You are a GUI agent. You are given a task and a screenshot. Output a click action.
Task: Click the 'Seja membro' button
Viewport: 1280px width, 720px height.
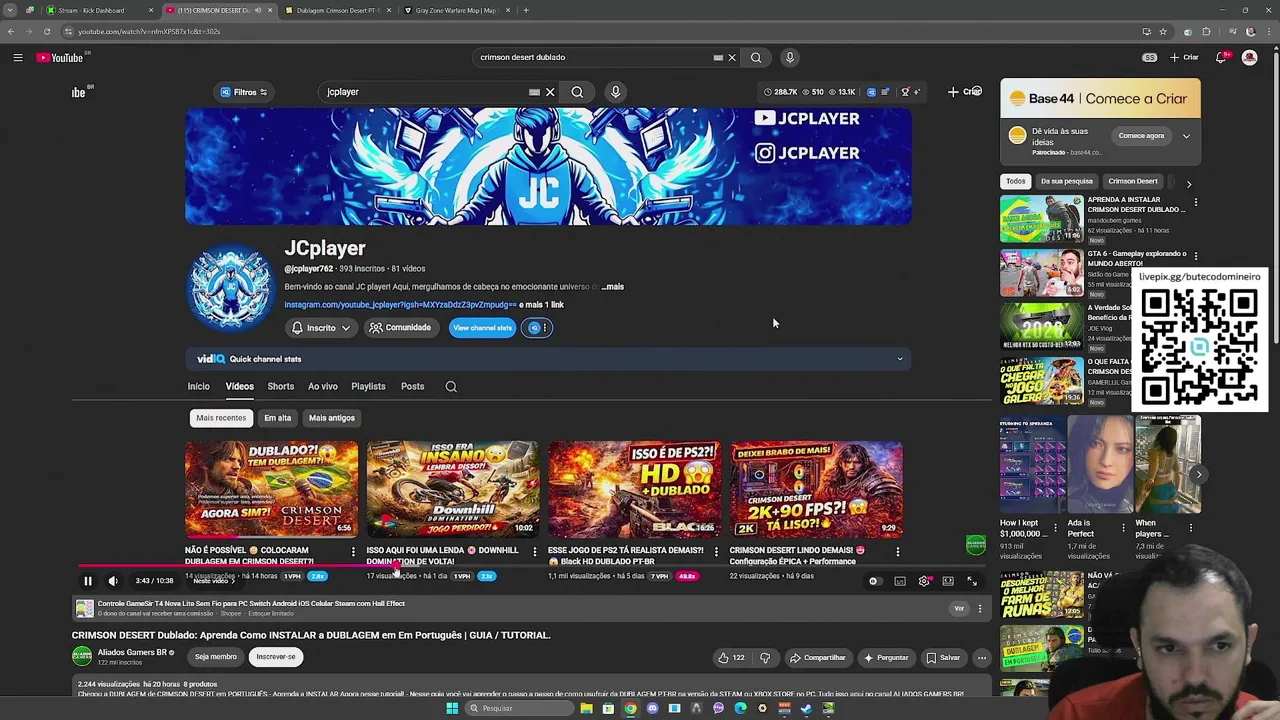[216, 657]
